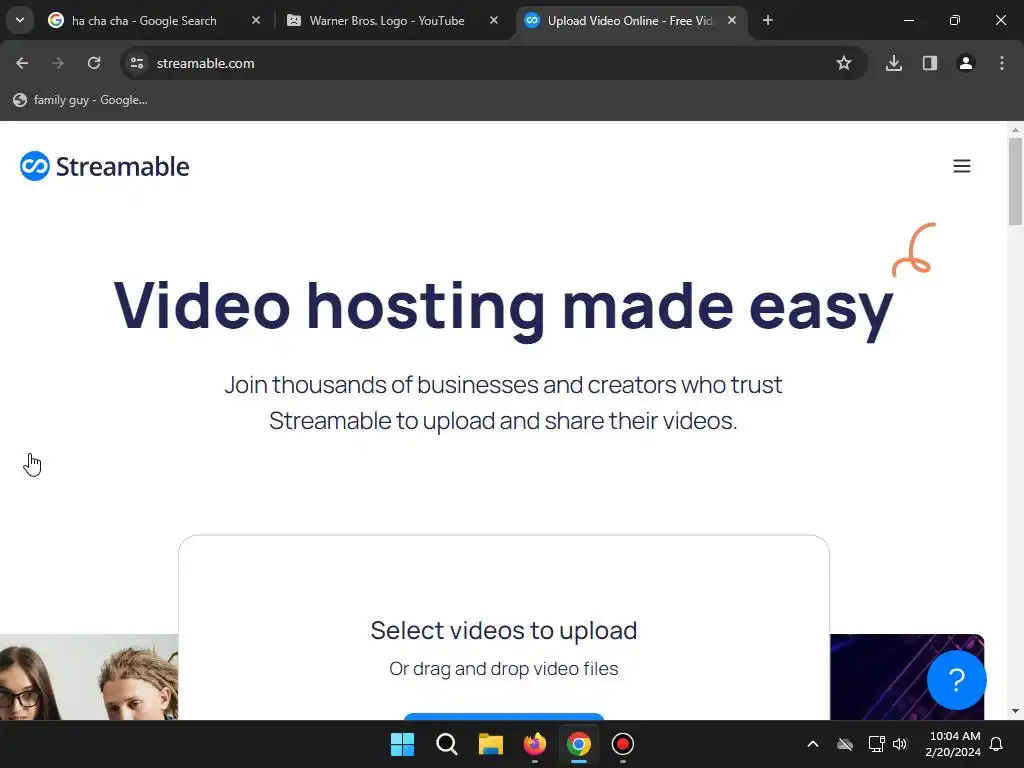This screenshot has width=1024, height=768.
Task: Click the volume speaker tray icon
Action: (900, 744)
